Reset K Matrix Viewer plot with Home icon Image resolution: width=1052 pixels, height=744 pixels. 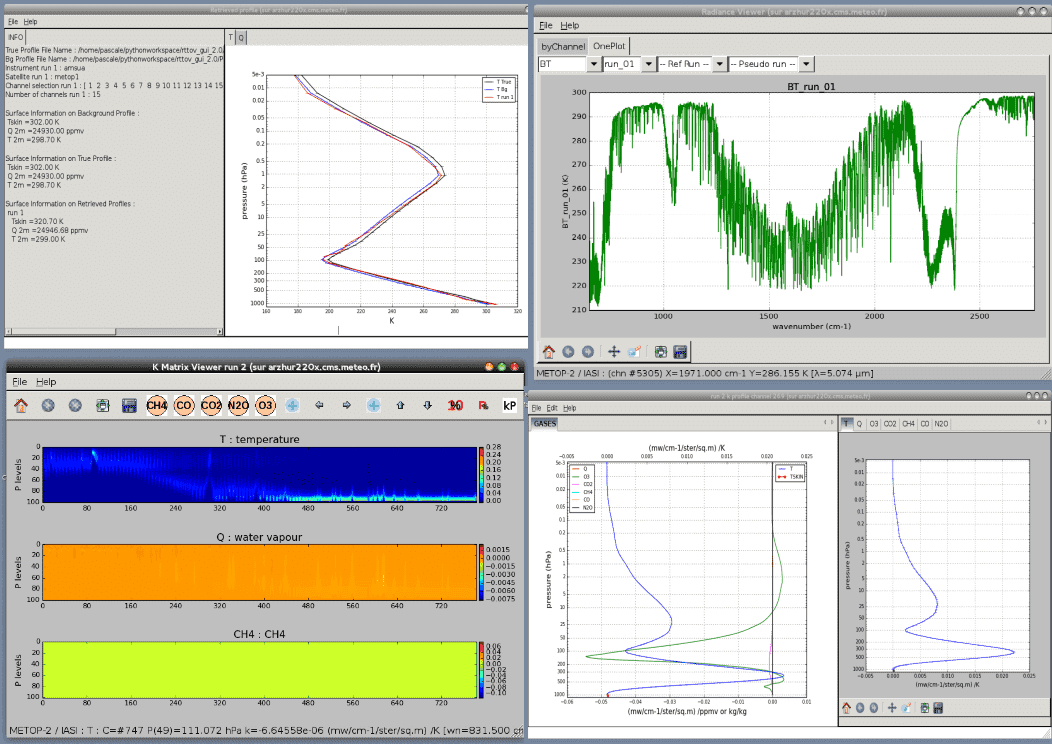(x=21, y=405)
